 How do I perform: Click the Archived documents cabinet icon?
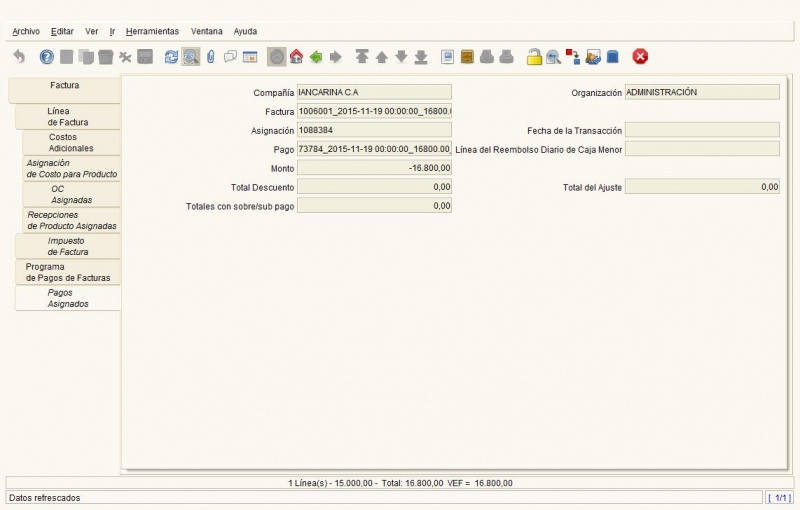467,57
